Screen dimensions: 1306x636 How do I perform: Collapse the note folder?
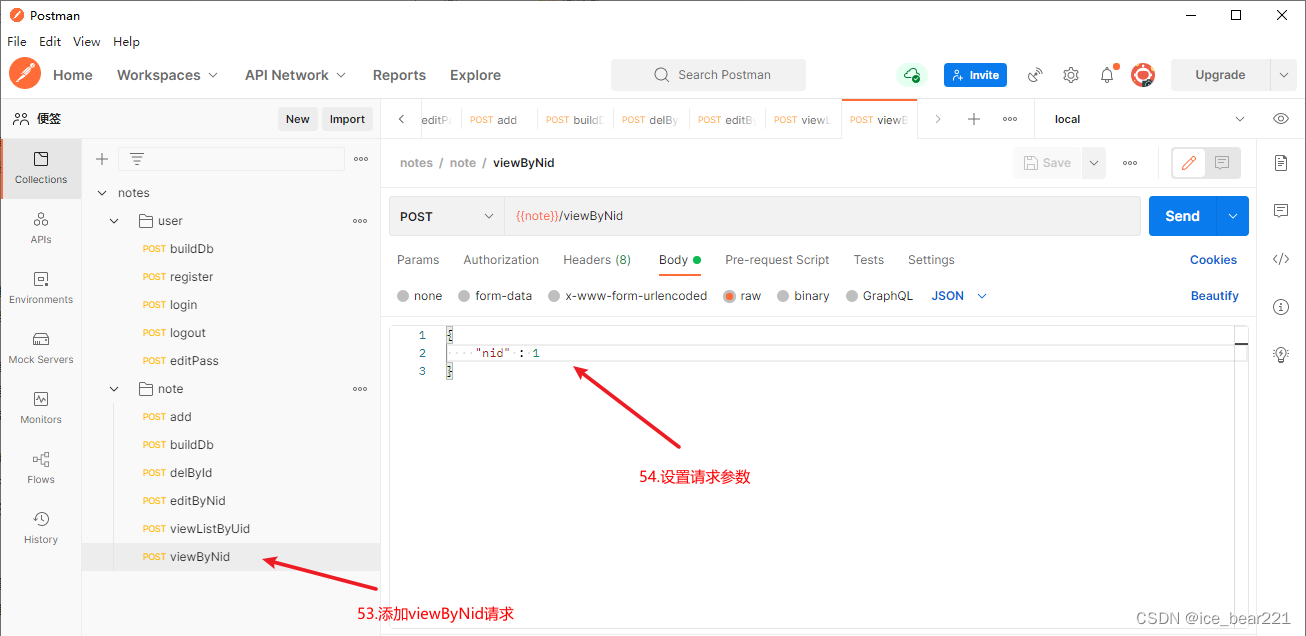(115, 389)
